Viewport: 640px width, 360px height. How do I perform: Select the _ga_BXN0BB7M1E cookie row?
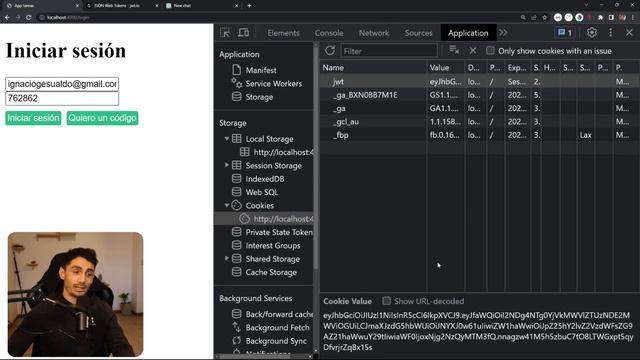coord(480,95)
